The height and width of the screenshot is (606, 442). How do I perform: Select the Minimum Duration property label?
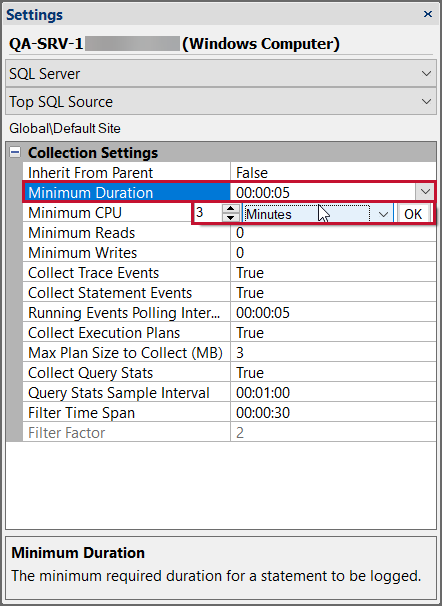point(127,192)
